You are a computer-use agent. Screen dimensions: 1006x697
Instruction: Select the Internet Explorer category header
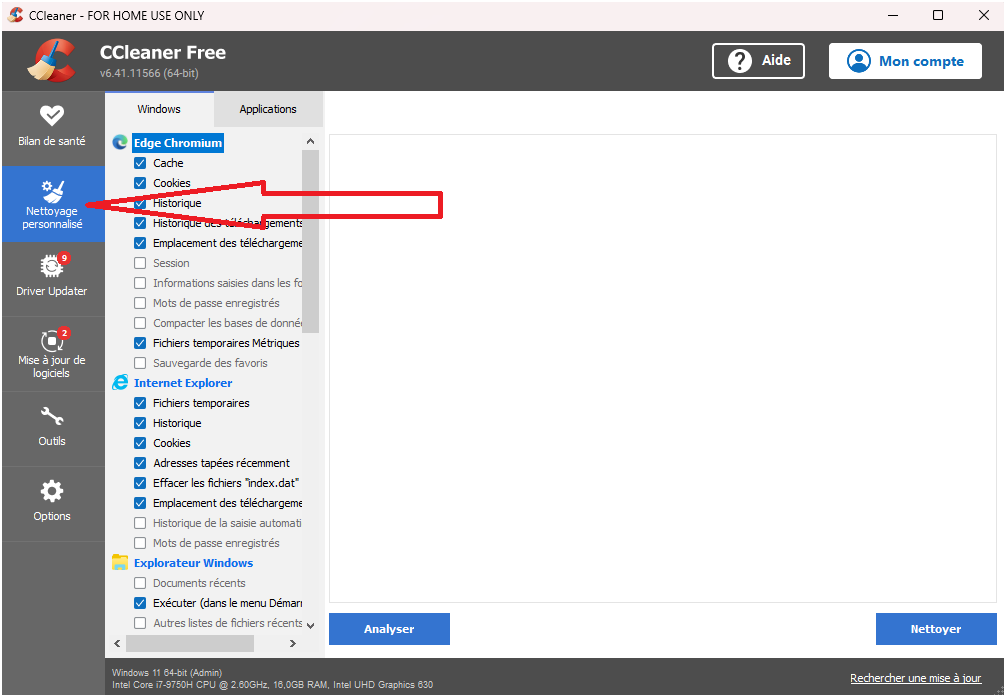[x=183, y=383]
